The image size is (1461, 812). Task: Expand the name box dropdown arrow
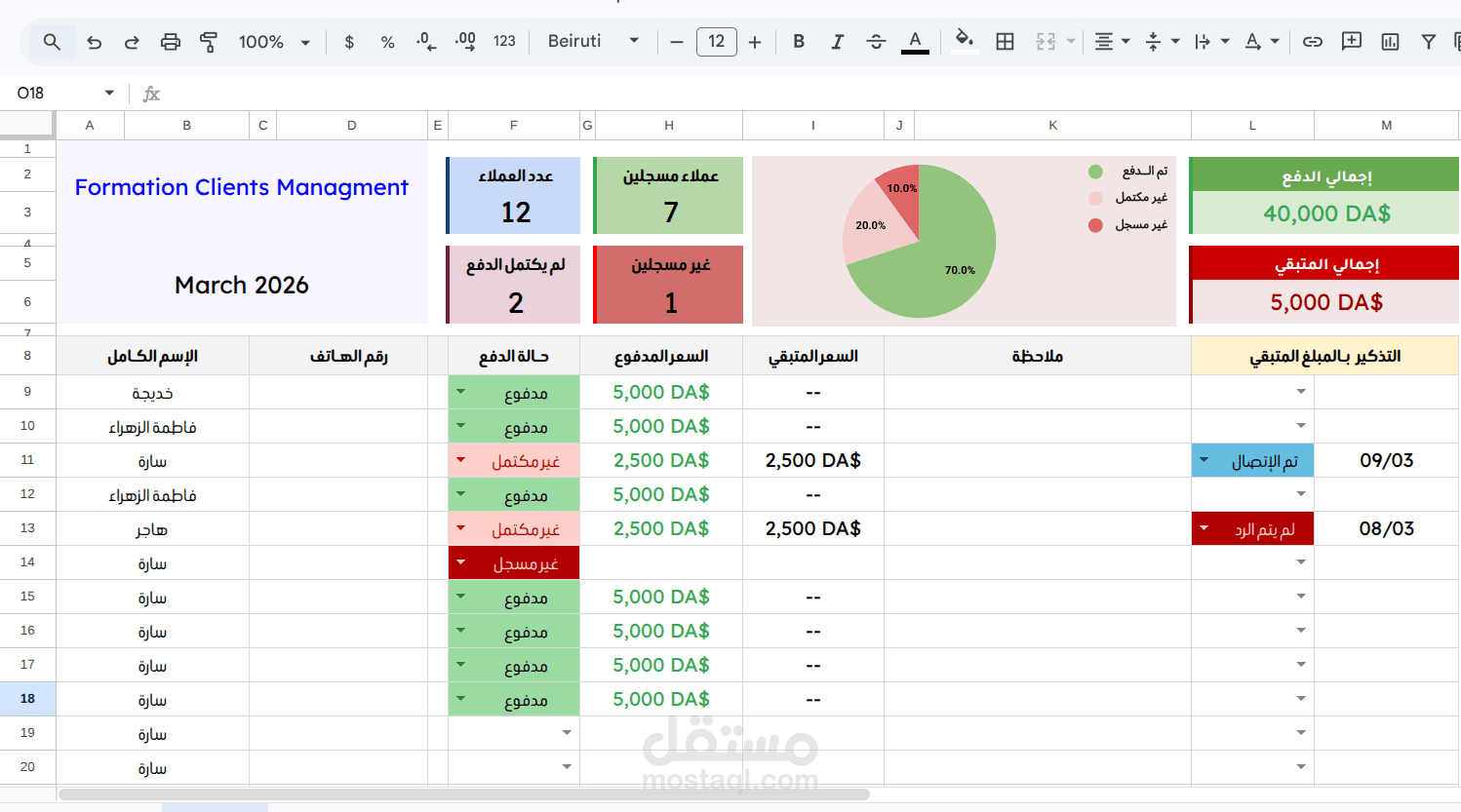(x=109, y=93)
